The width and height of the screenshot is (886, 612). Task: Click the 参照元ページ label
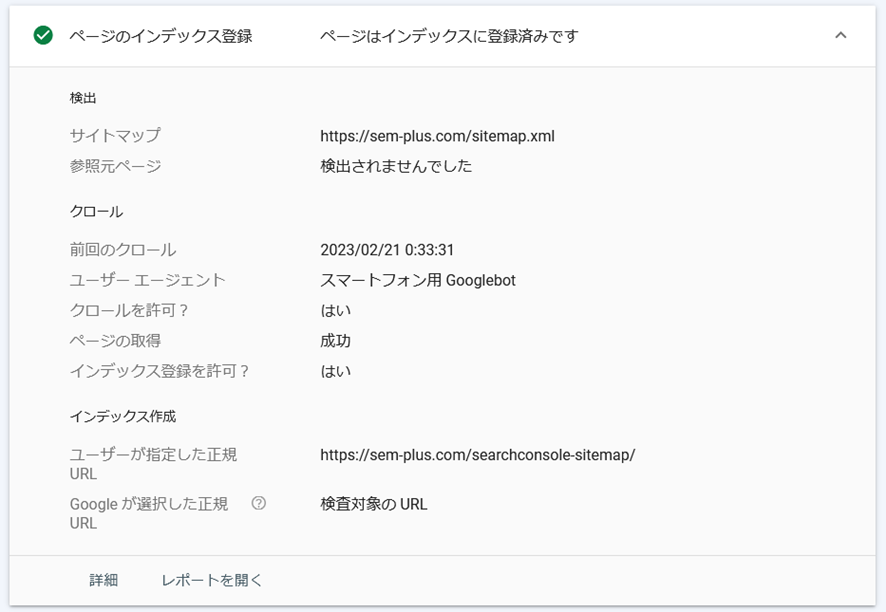115,166
